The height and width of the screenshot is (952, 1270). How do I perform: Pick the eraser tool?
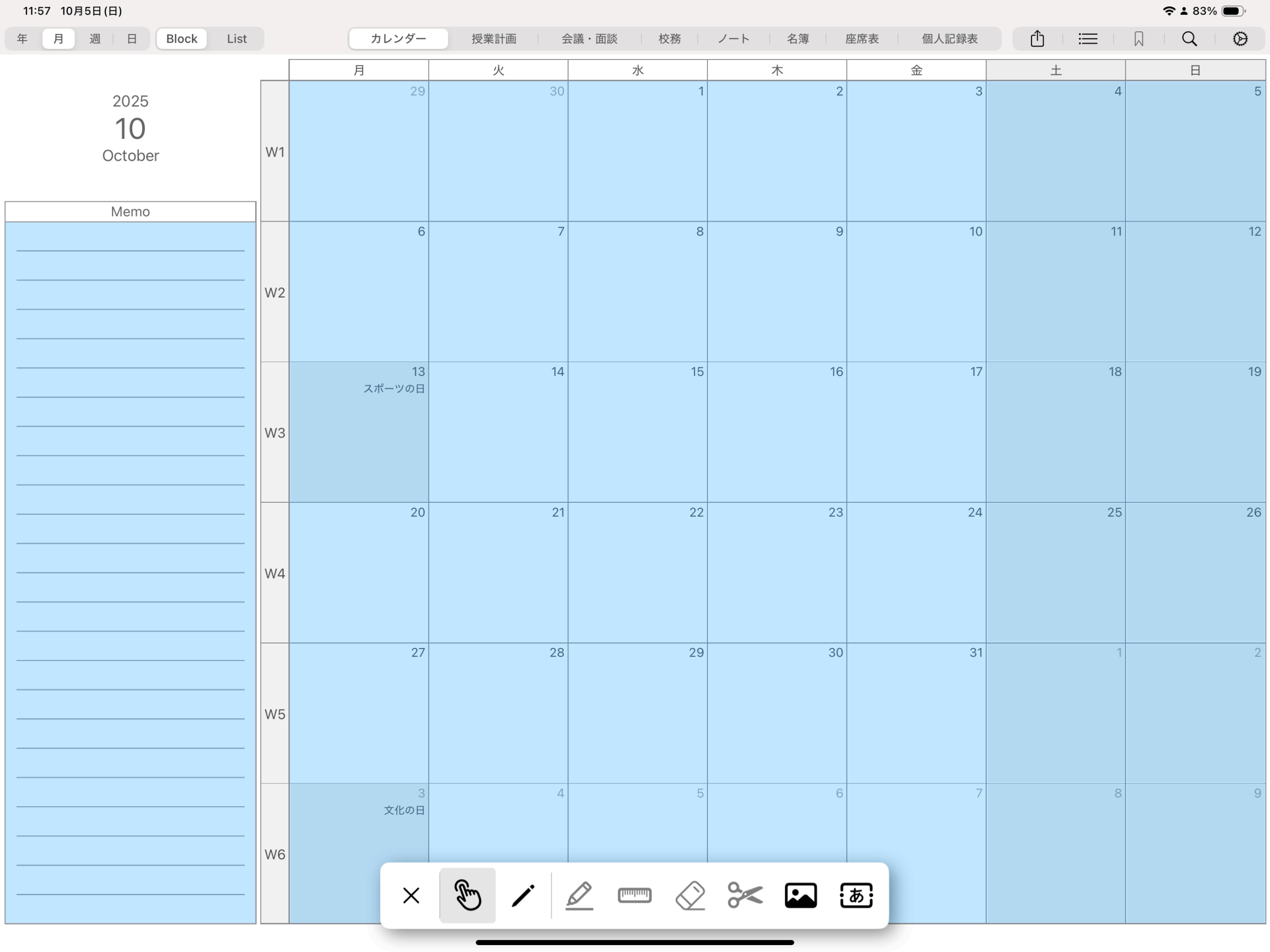coord(690,895)
